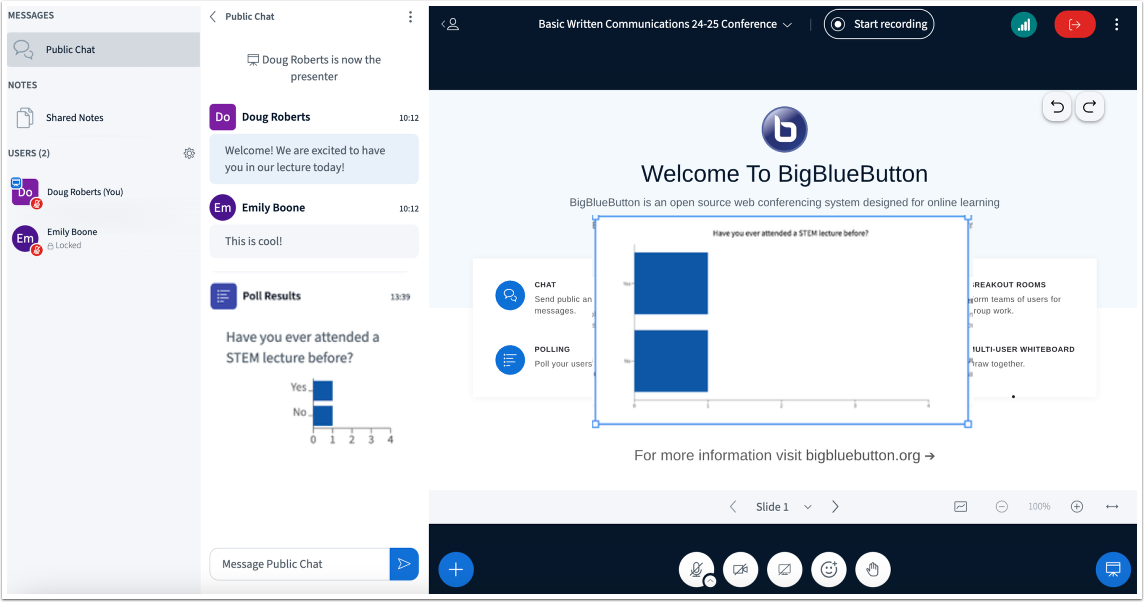Open Shared Notes
The width and height of the screenshot is (1144, 602).
tap(103, 117)
